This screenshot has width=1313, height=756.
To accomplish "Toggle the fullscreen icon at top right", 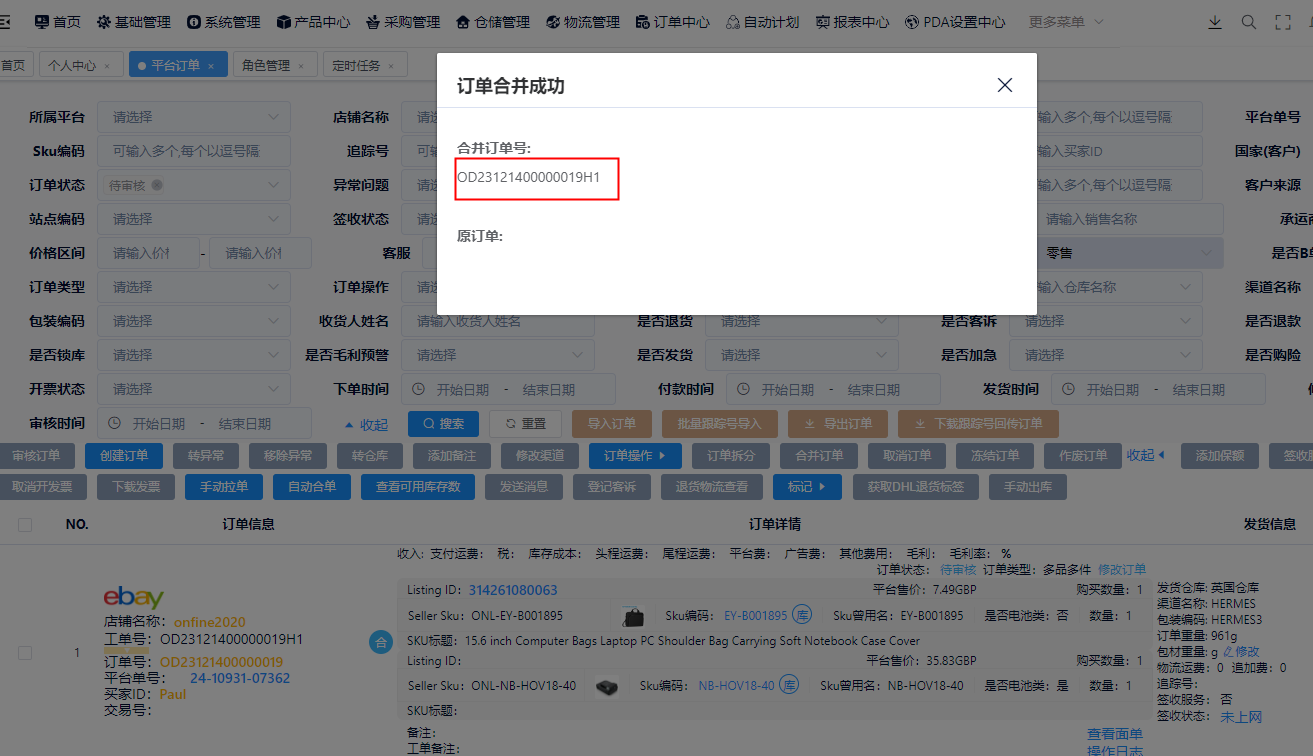I will tap(1282, 21).
